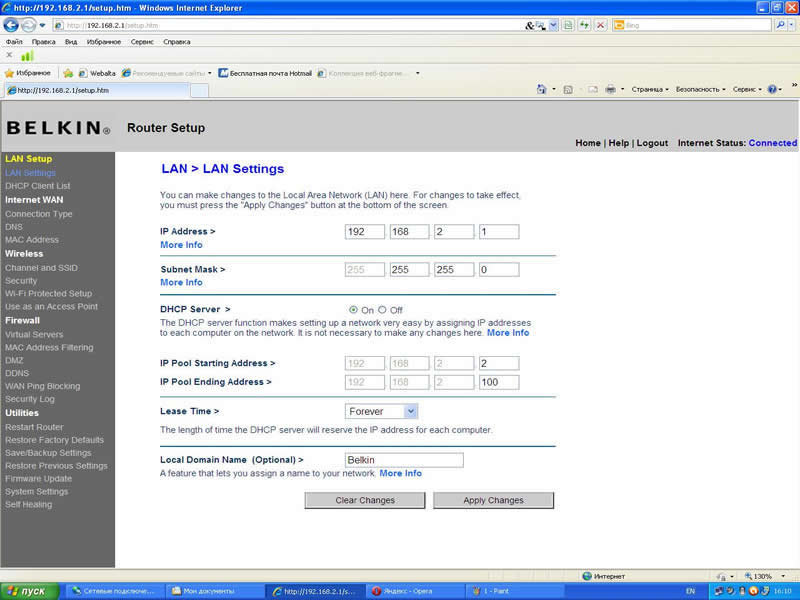
Task: Expand the address bar dropdown arrow
Action: click(554, 24)
